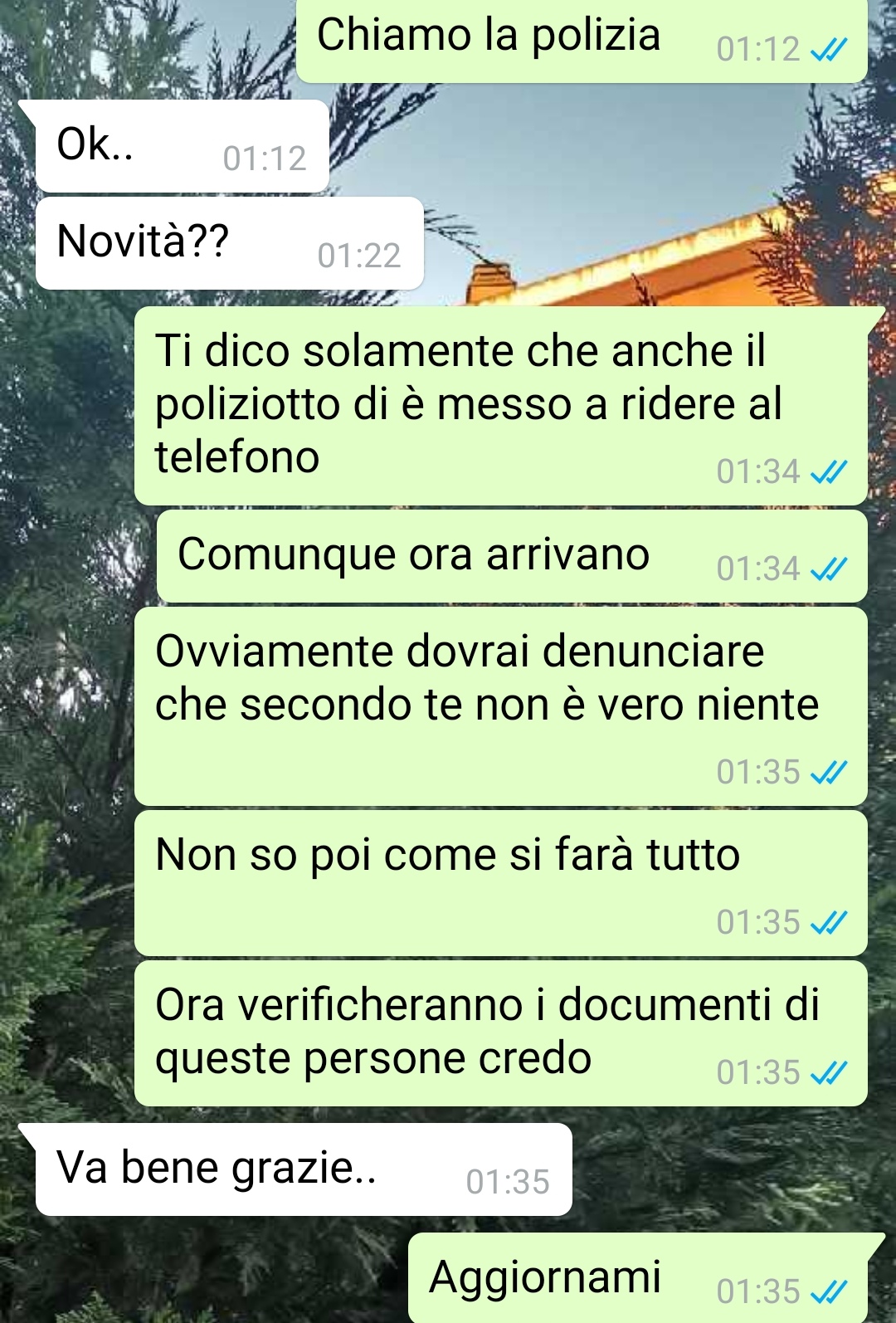
Task: Tap read ticks beside 'Comunque ora arrivano'
Action: (828, 569)
